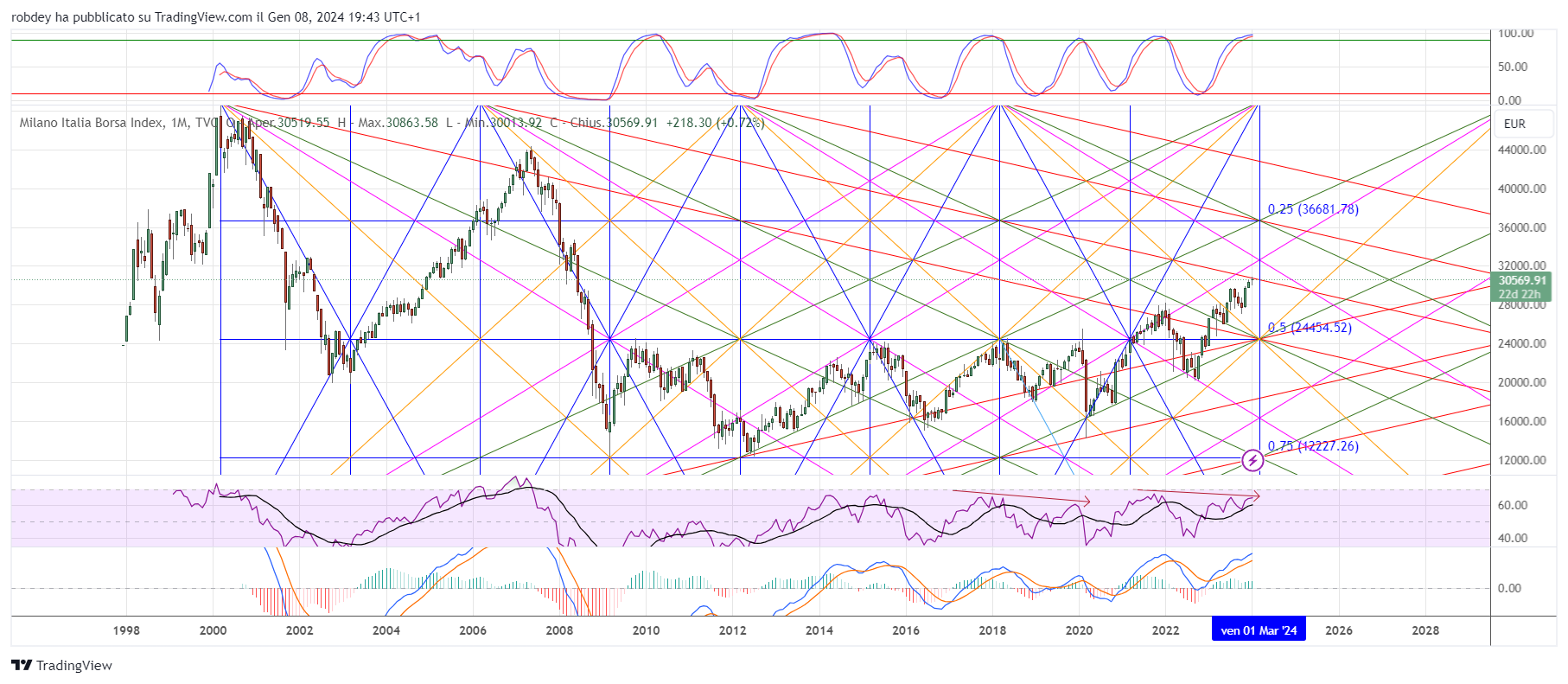
Task: Click the 20000.00 price axis label
Action: pos(1522,382)
